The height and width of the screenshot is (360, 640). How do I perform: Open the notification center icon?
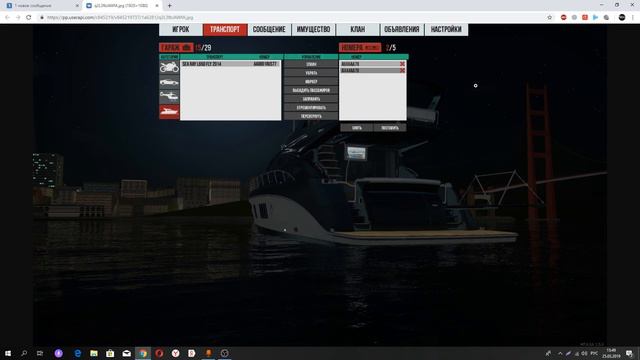629,353
